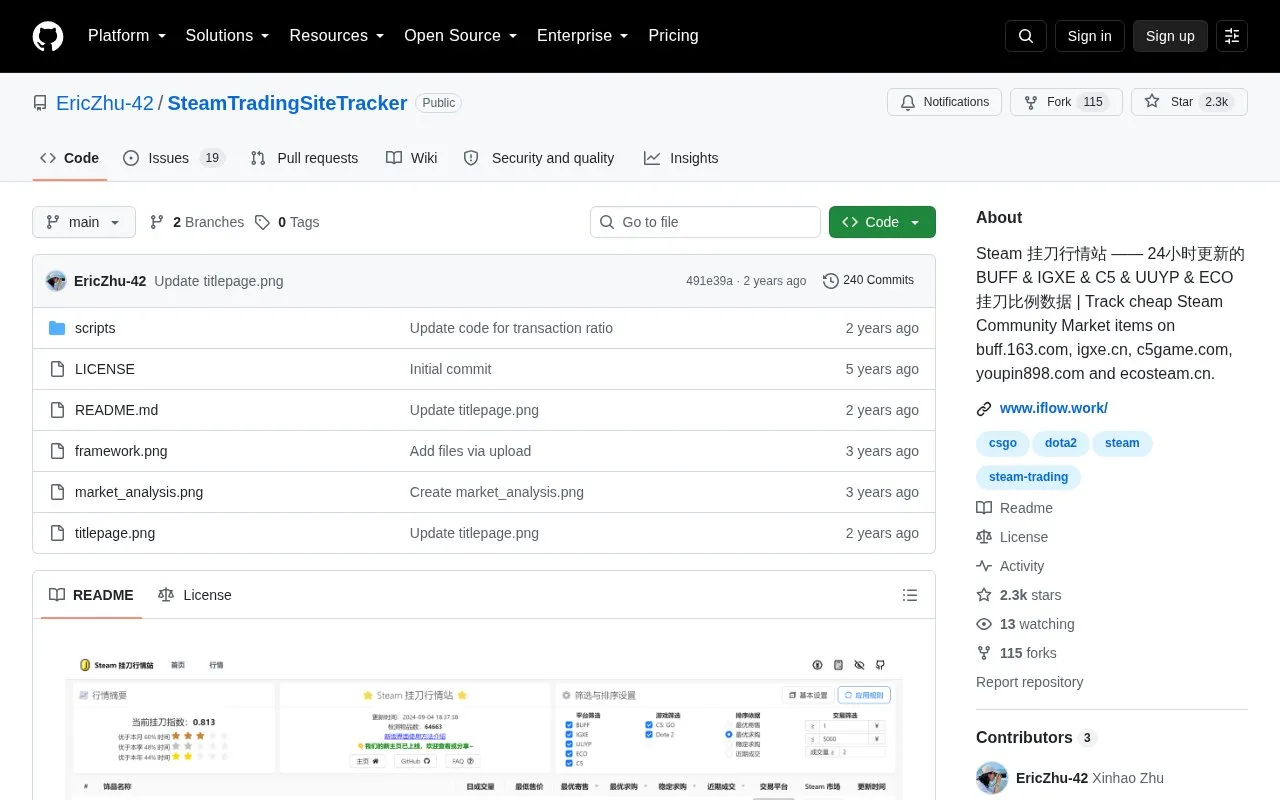Expand the Platform menu
The image size is (1280, 800).
[x=127, y=36]
